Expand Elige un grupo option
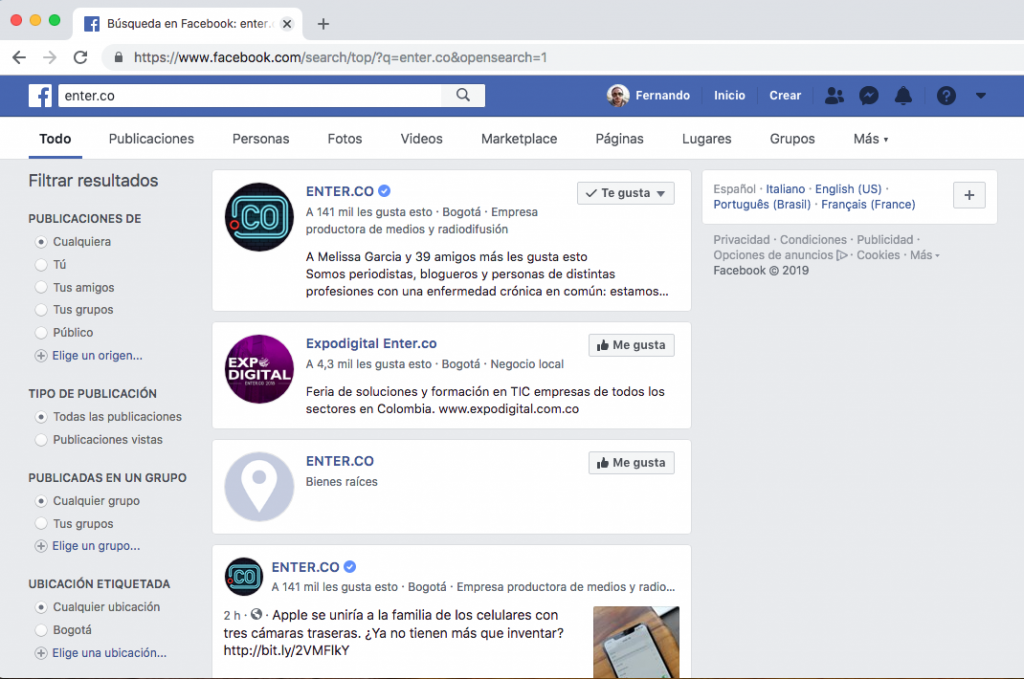Viewport: 1024px width, 679px height. click(96, 546)
